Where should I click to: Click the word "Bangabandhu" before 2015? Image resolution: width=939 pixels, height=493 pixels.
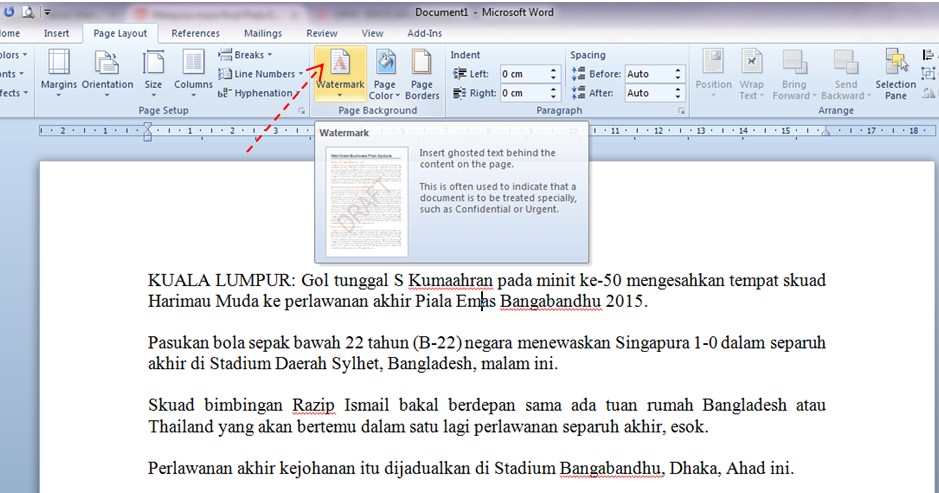point(550,301)
